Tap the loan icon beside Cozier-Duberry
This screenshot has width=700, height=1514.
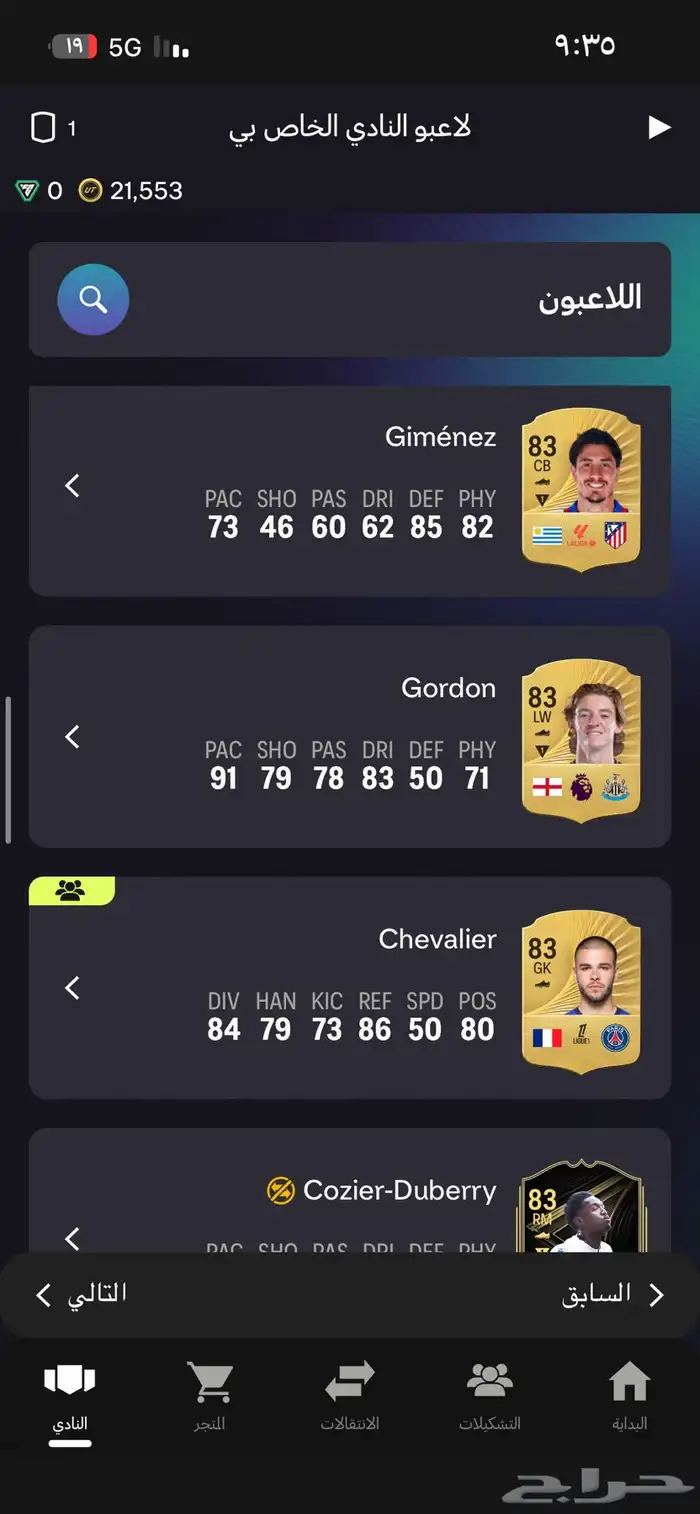pos(281,1191)
